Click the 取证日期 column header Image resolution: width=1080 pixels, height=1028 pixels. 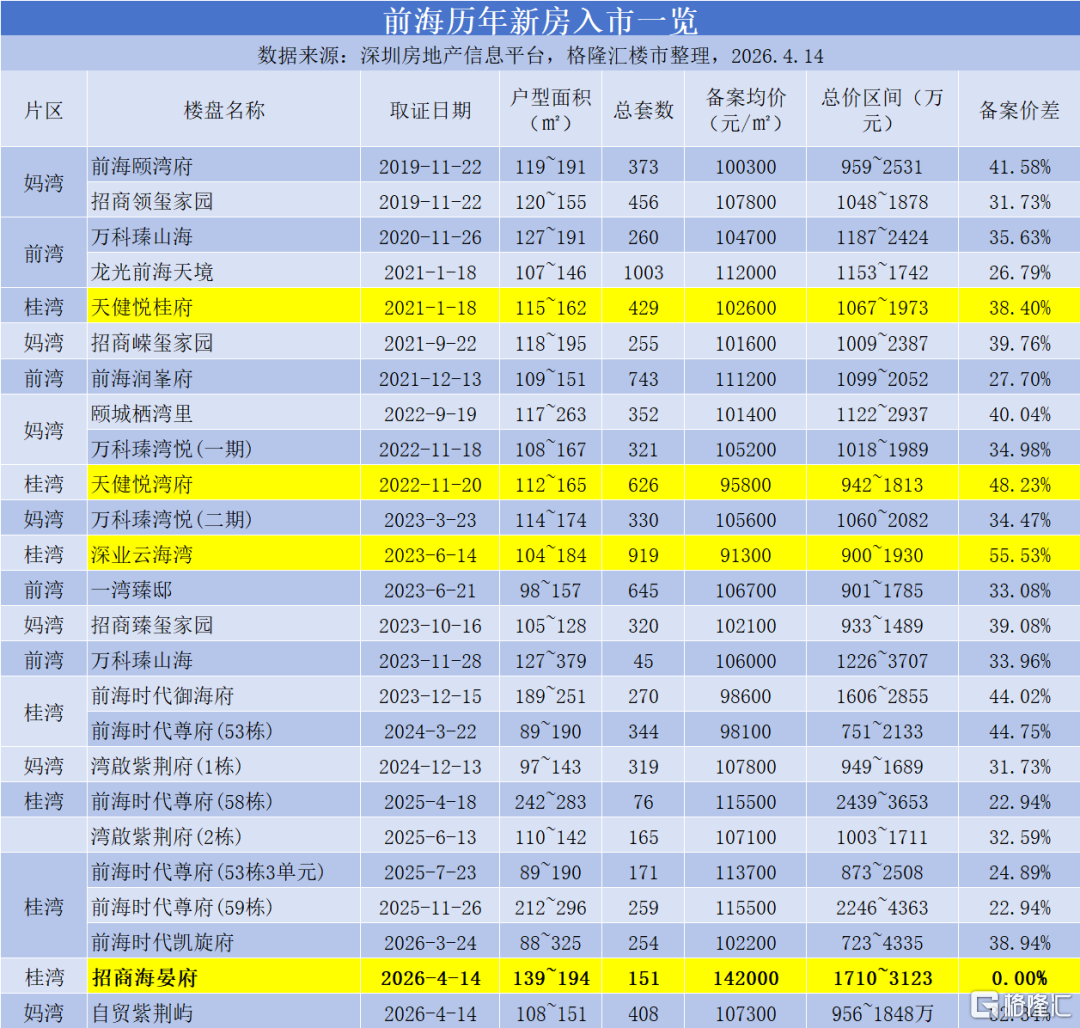click(x=430, y=110)
